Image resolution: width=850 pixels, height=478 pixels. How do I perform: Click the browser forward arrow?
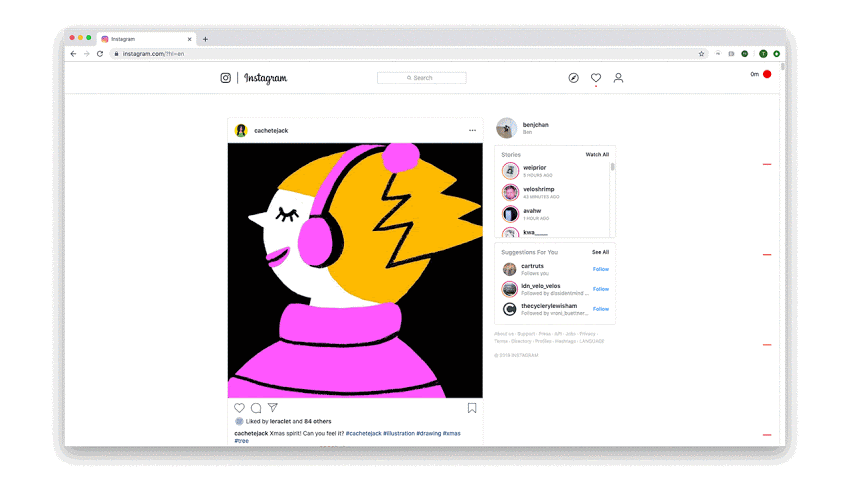[x=86, y=54]
